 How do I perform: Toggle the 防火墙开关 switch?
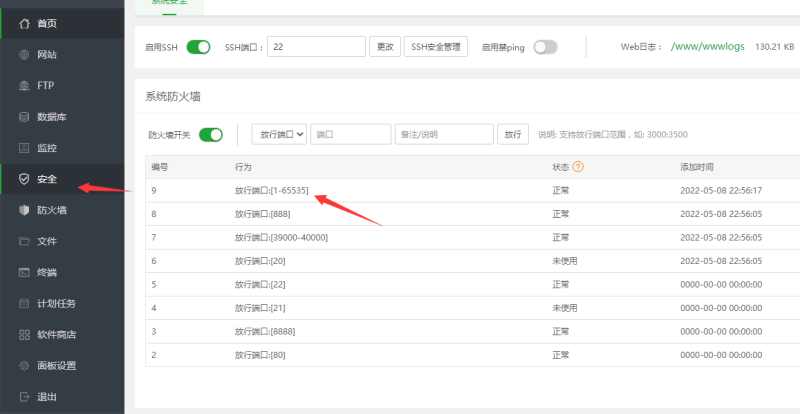(211, 135)
